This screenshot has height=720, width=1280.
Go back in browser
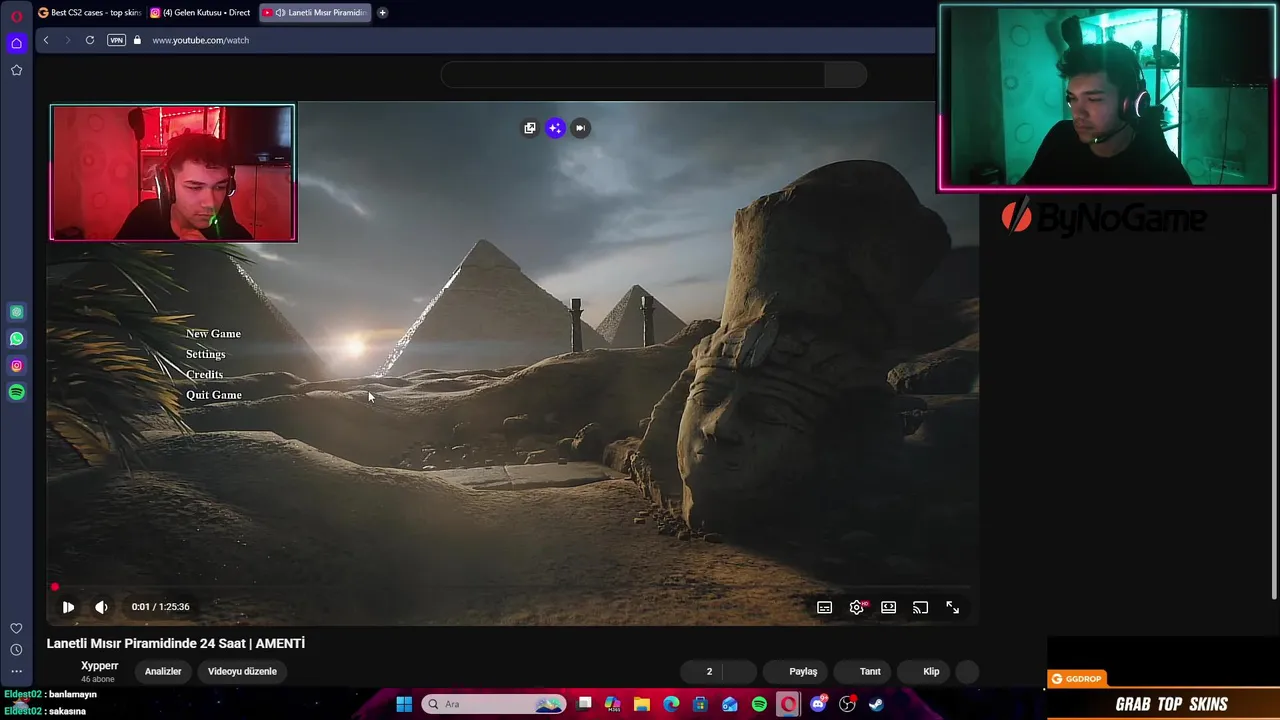tap(45, 40)
